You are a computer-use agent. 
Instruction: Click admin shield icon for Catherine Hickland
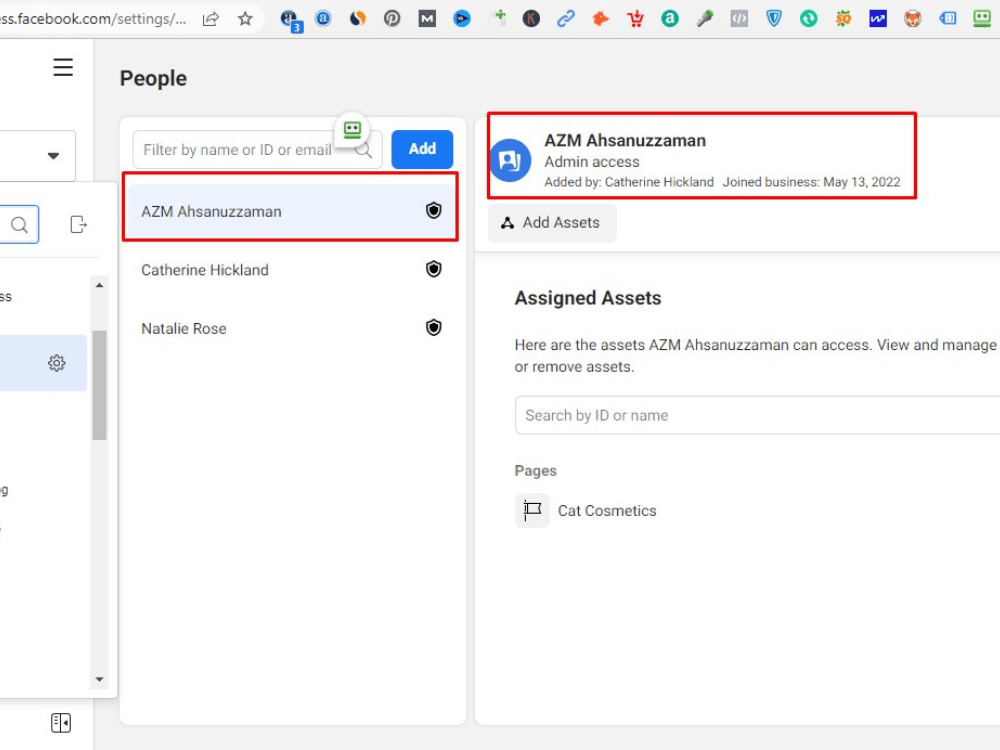434,269
